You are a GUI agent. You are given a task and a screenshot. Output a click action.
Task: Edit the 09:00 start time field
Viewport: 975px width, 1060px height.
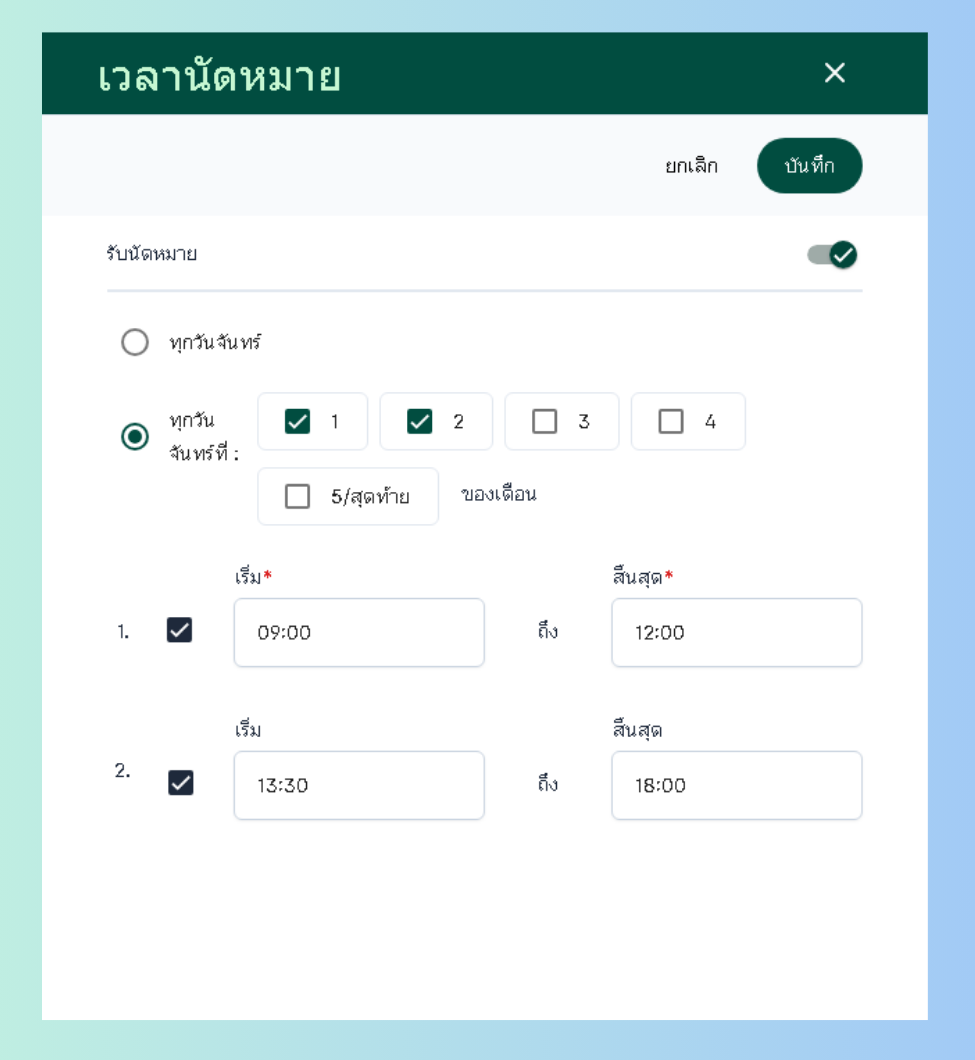(x=359, y=633)
